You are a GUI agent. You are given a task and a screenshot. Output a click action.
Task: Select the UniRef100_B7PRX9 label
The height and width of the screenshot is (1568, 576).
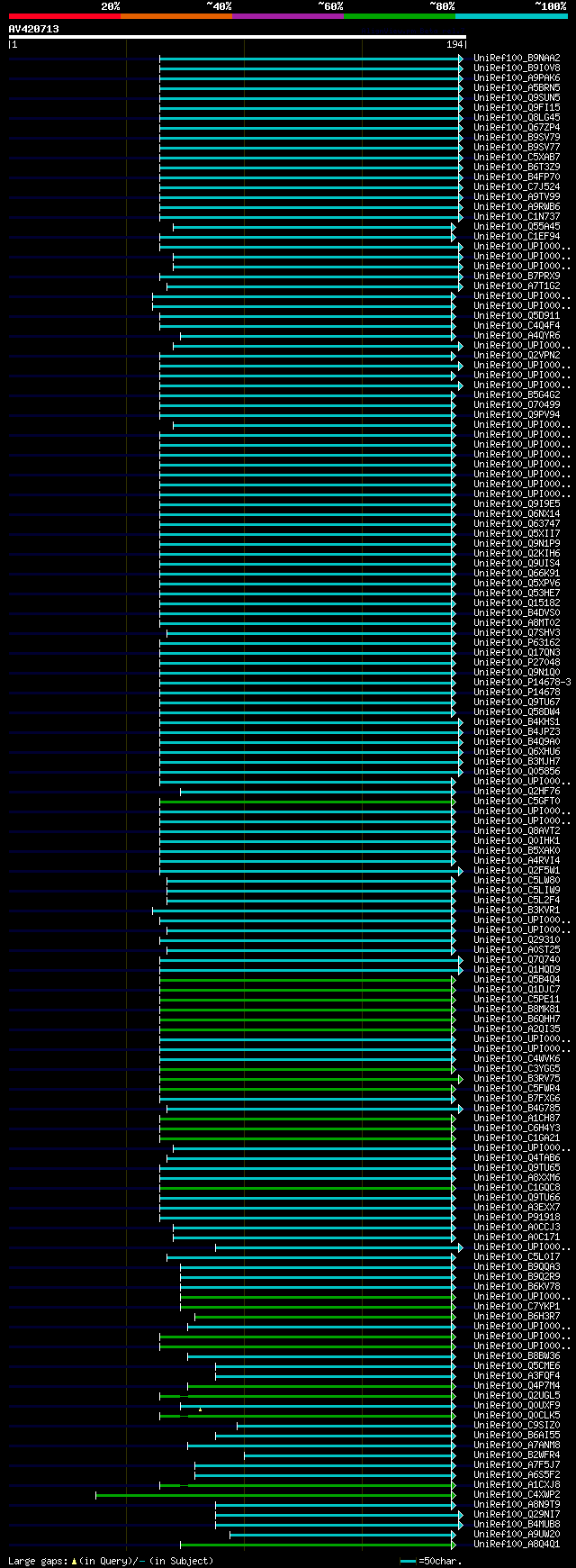click(517, 276)
